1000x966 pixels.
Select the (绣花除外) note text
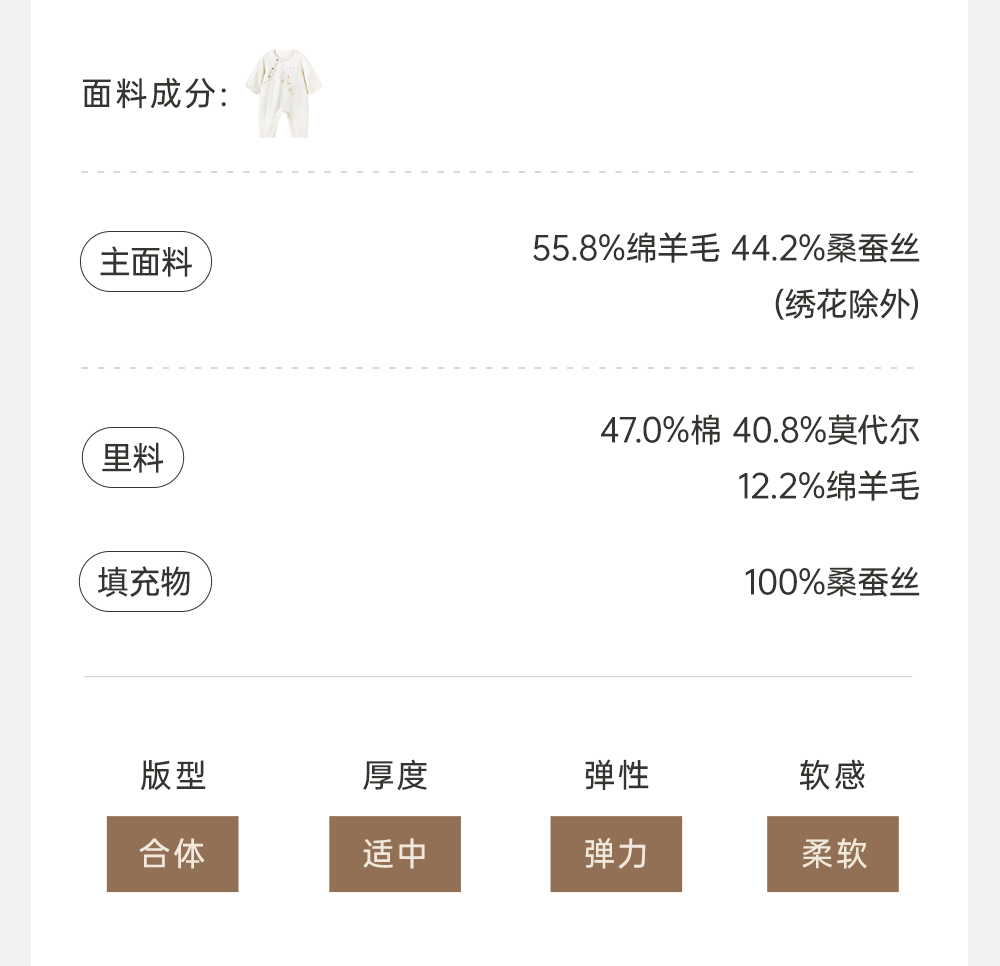(846, 305)
